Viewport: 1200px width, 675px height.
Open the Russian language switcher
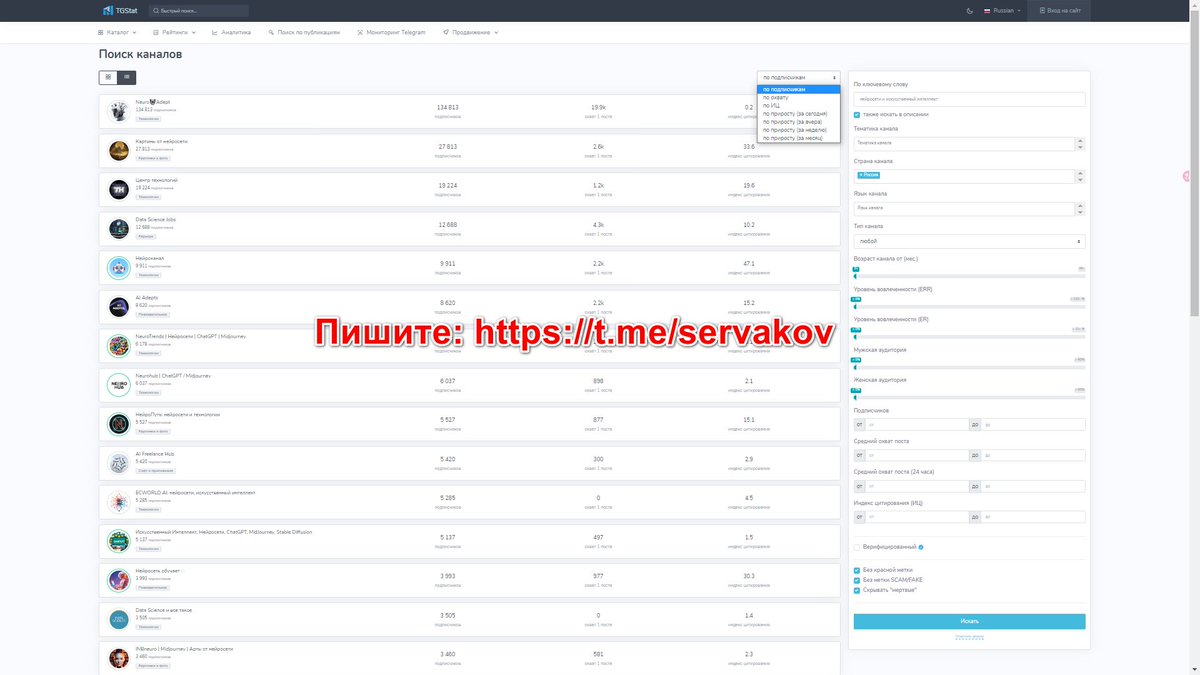tap(1002, 11)
